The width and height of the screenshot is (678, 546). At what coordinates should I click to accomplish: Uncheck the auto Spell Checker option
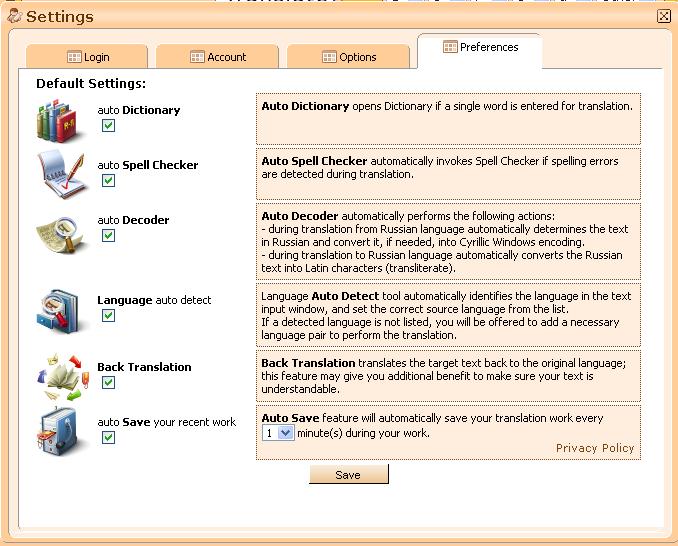pyautogui.click(x=108, y=181)
